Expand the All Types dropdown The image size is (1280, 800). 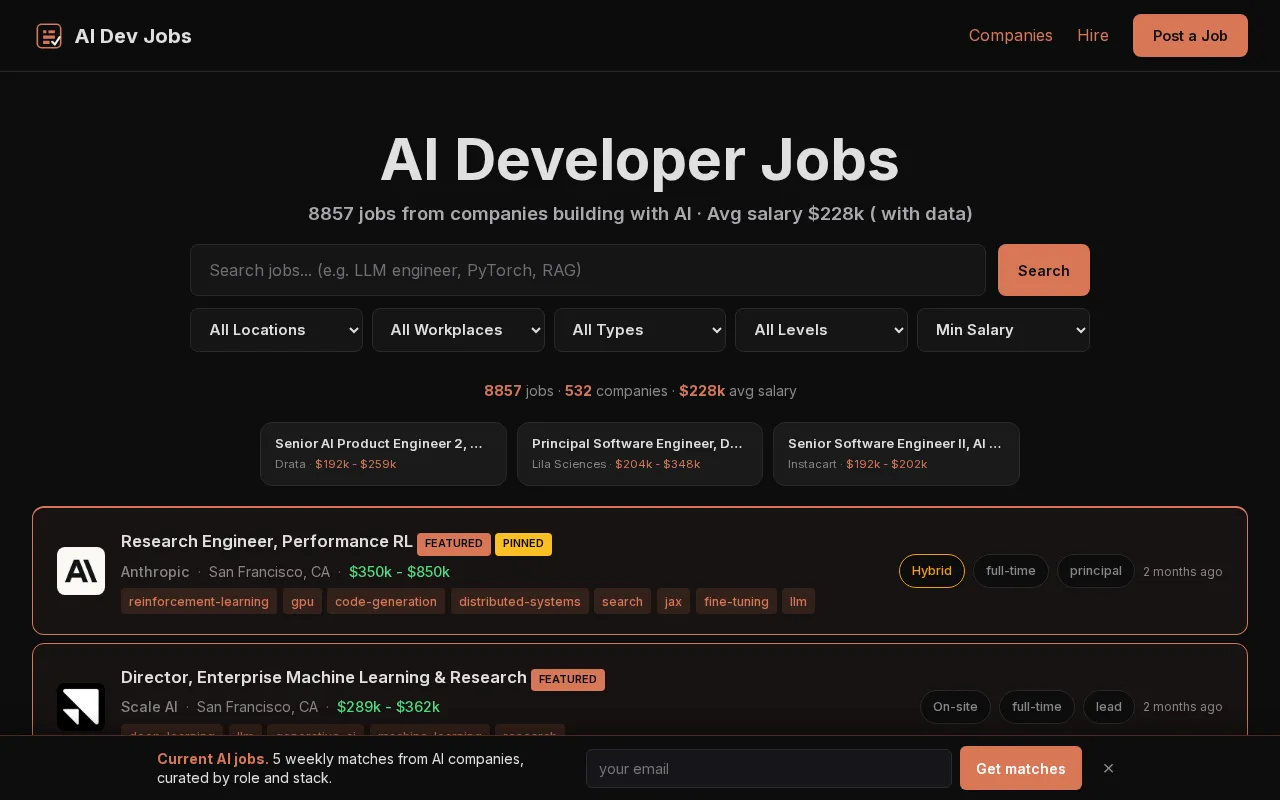point(640,330)
